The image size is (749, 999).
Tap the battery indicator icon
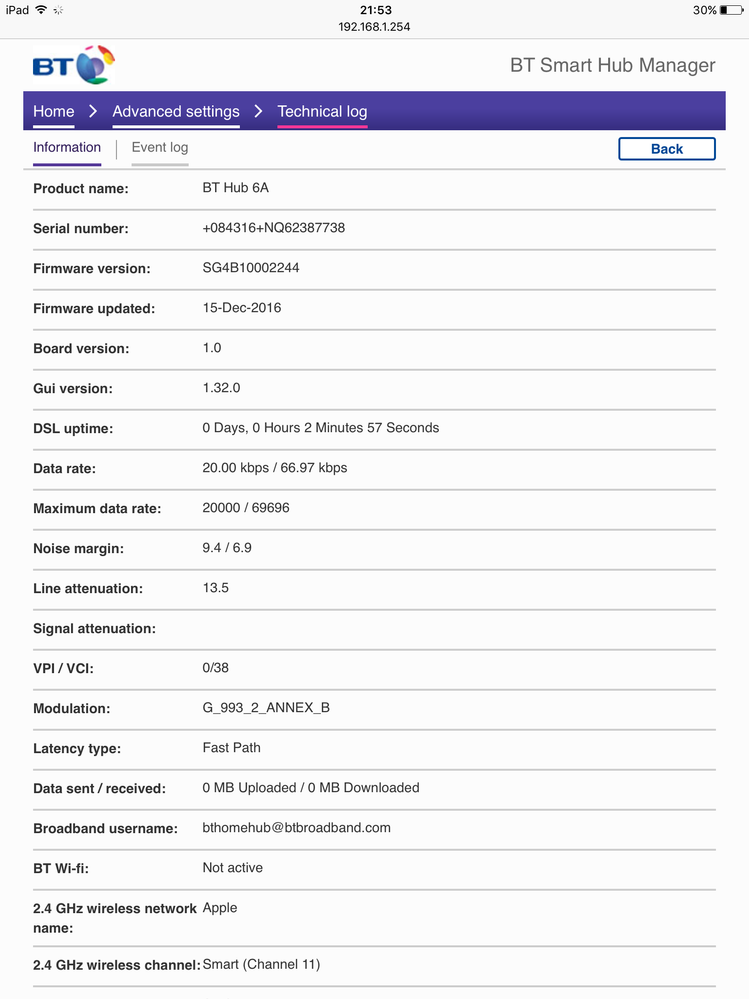pyautogui.click(x=731, y=10)
